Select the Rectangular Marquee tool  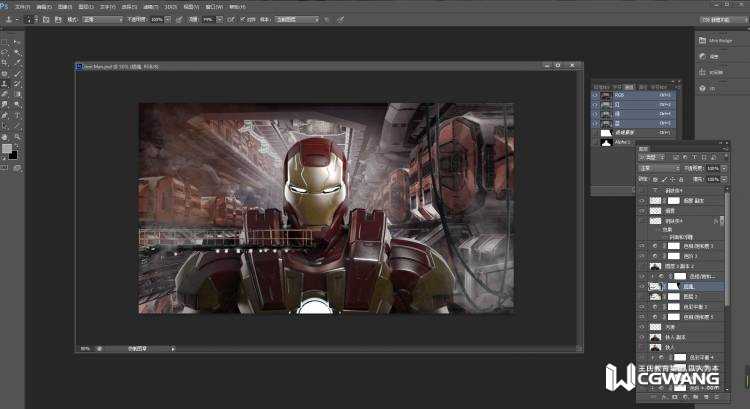(x=4, y=41)
